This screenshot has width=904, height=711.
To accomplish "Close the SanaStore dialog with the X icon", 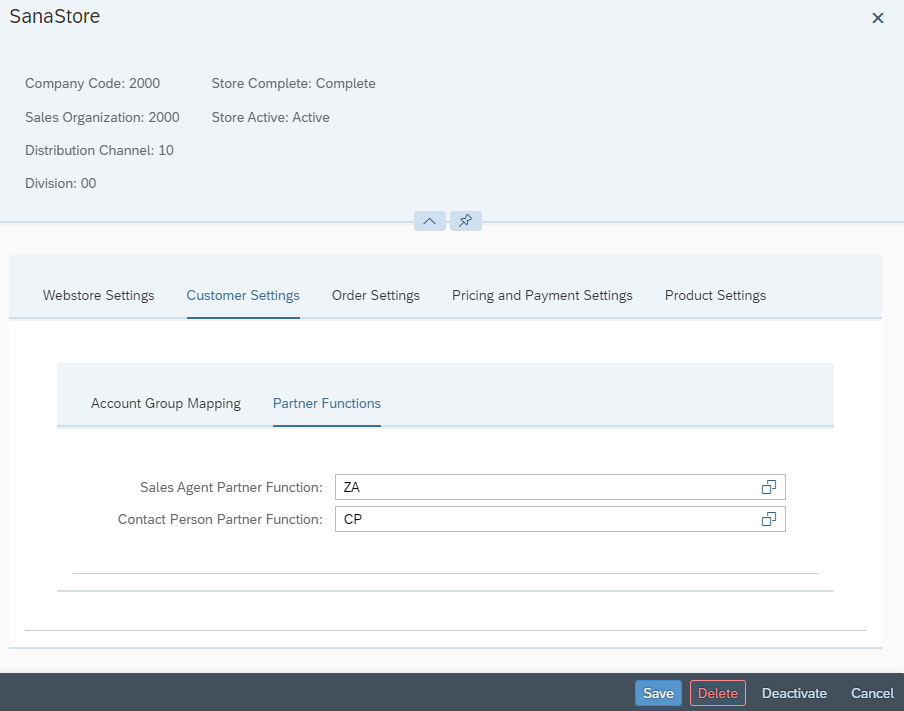I will tap(877, 18).
